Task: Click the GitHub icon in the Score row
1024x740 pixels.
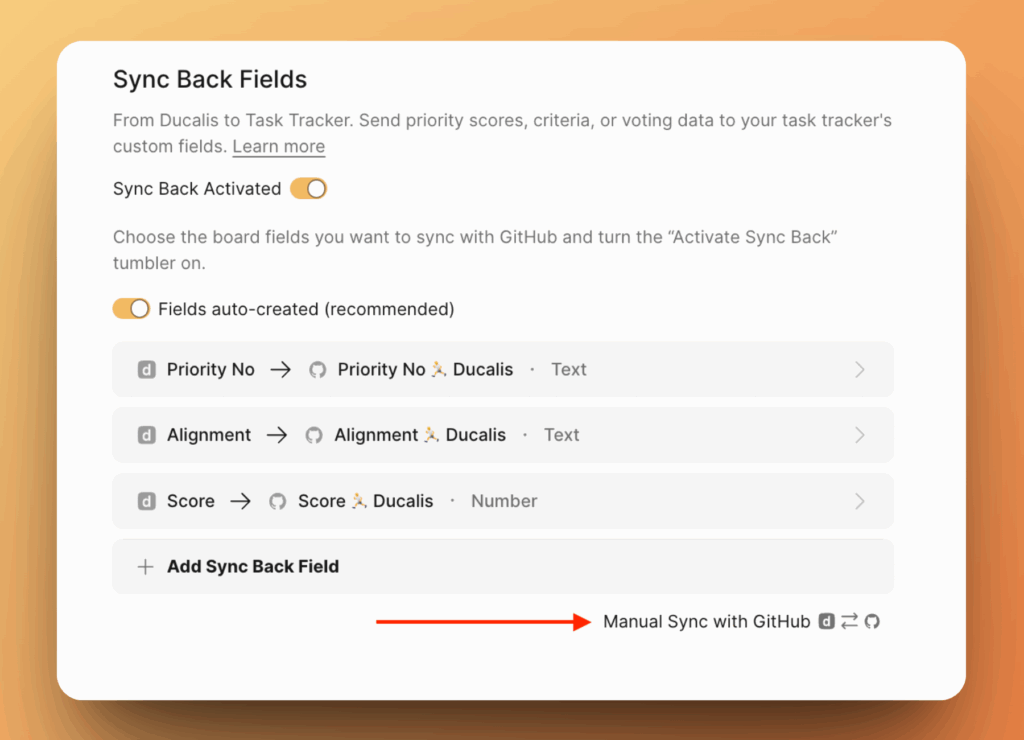Action: (x=277, y=501)
